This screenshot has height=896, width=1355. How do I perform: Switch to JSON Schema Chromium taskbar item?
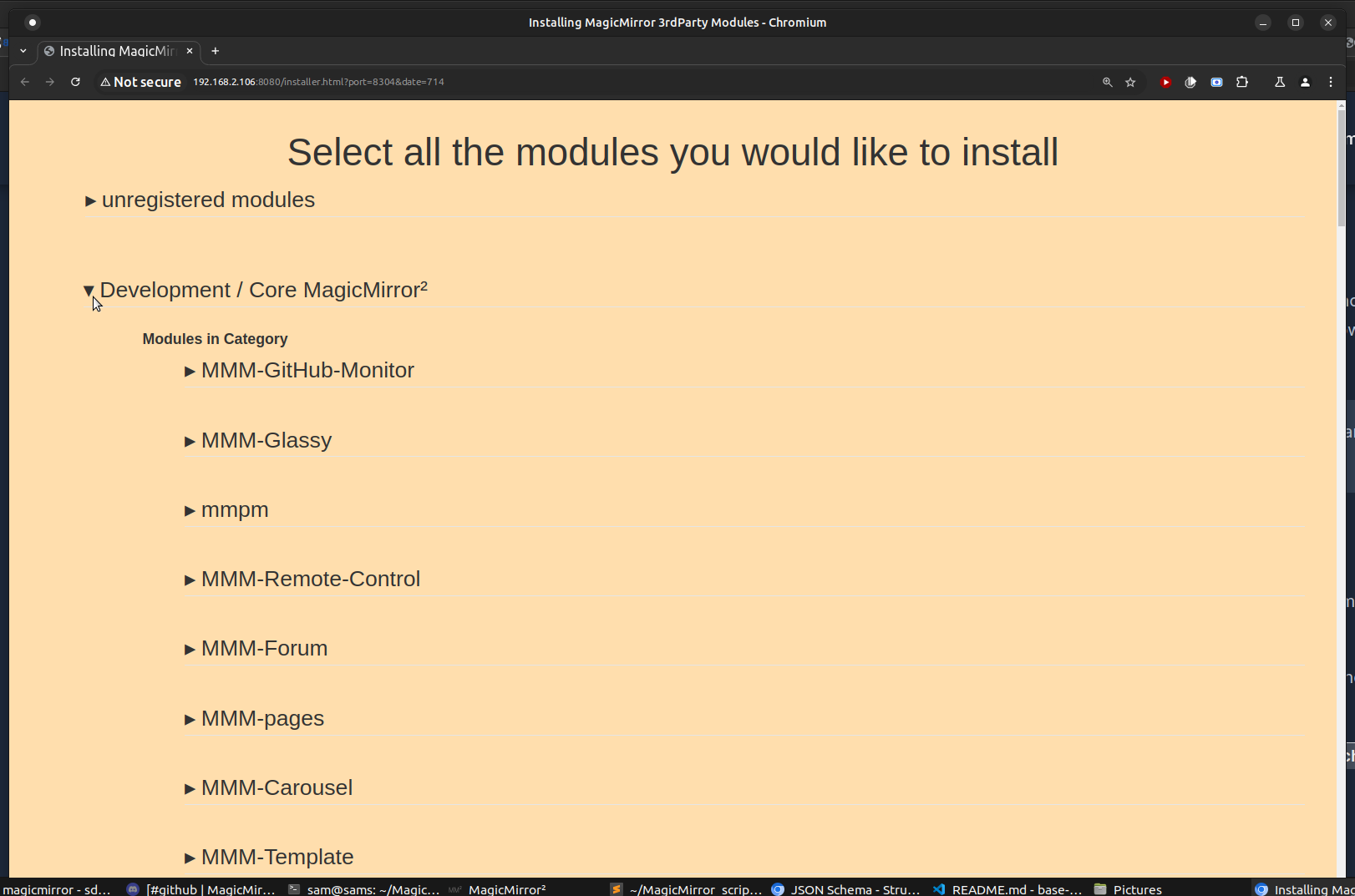coord(846,889)
